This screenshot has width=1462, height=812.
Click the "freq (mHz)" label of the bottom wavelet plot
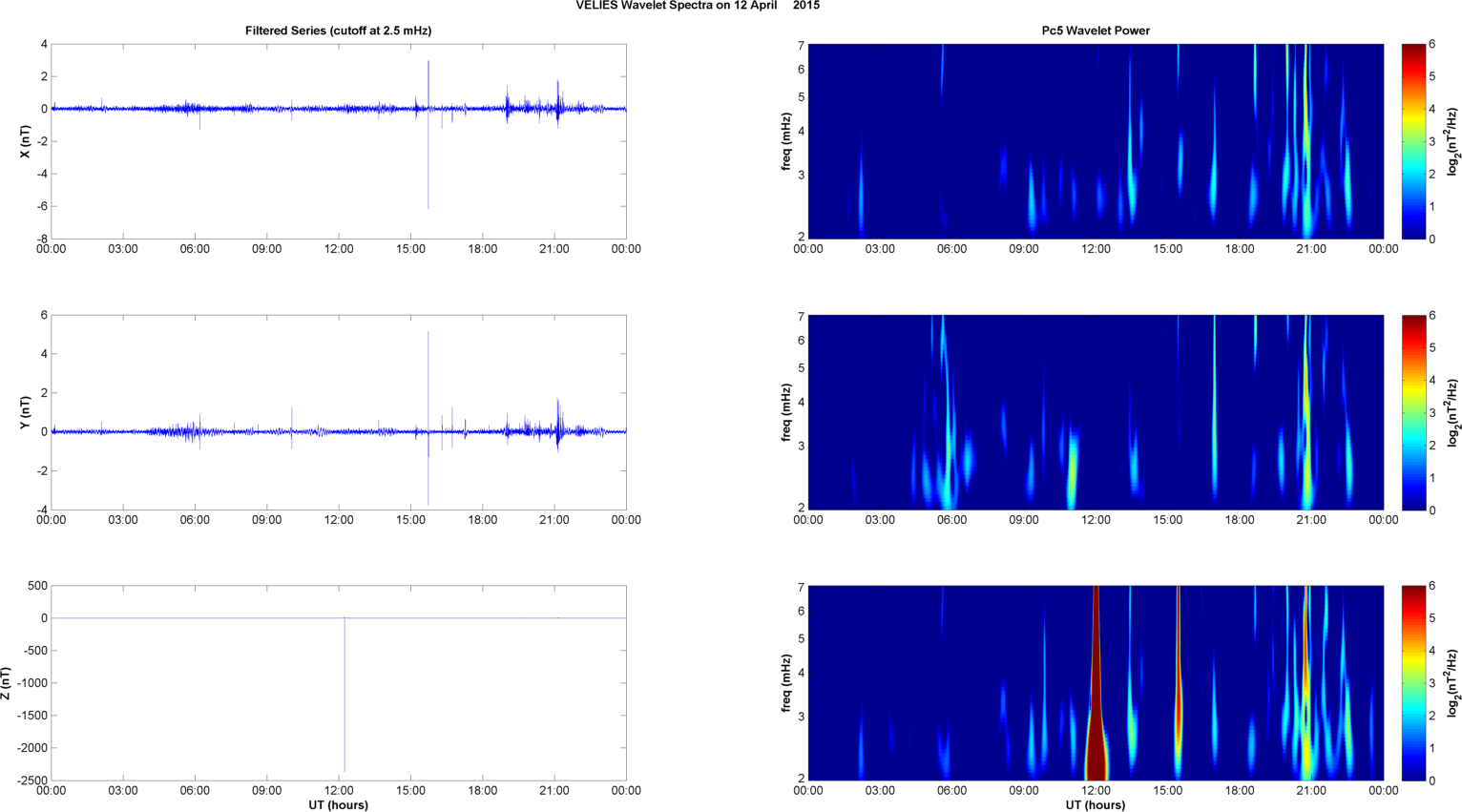tap(785, 683)
